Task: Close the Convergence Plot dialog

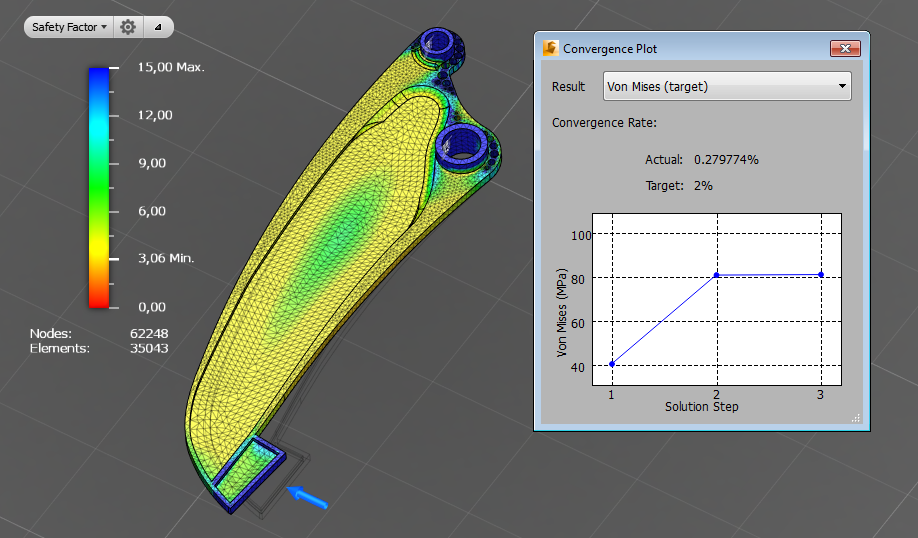Action: 845,49
